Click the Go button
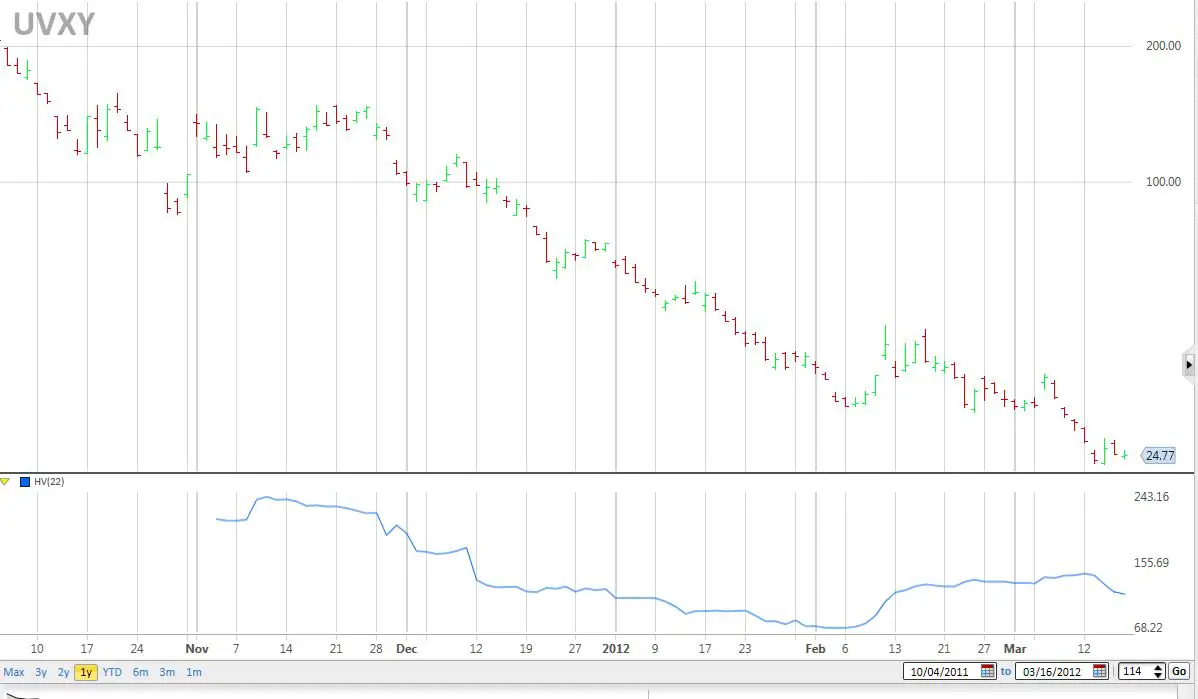This screenshot has height=699, width=1198. tap(1179, 671)
